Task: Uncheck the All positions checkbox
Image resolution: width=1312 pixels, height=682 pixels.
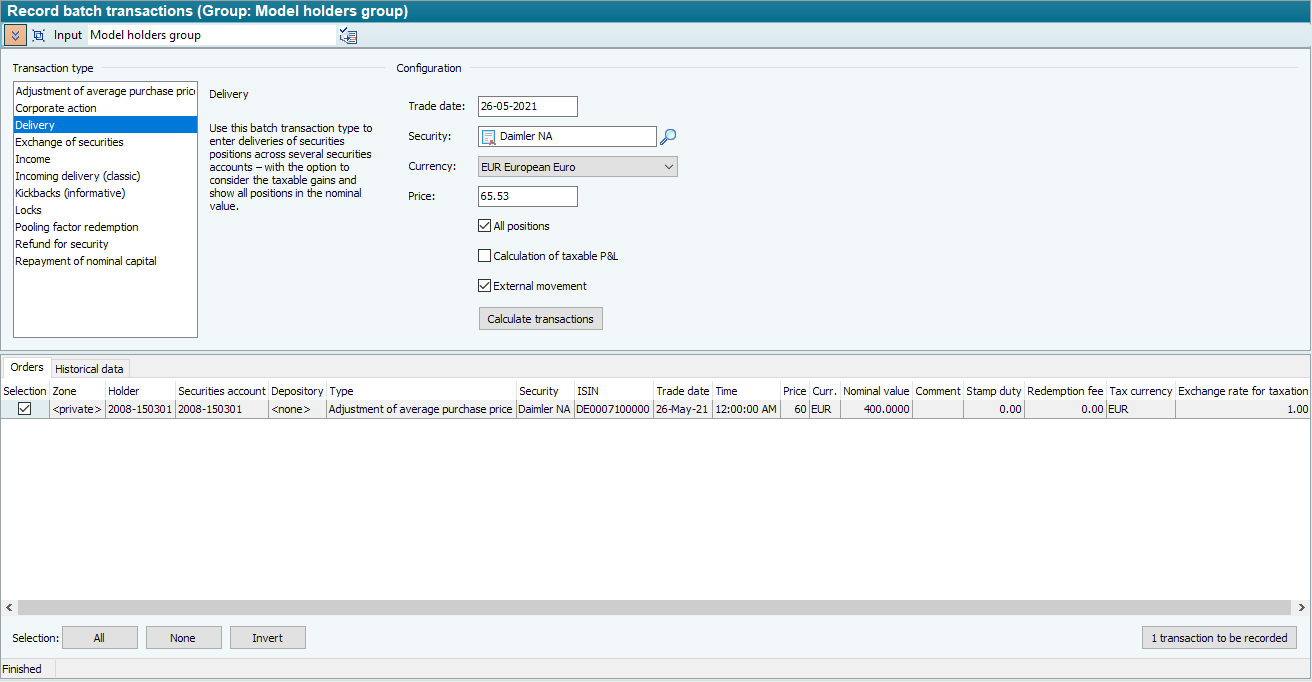Action: pos(485,226)
